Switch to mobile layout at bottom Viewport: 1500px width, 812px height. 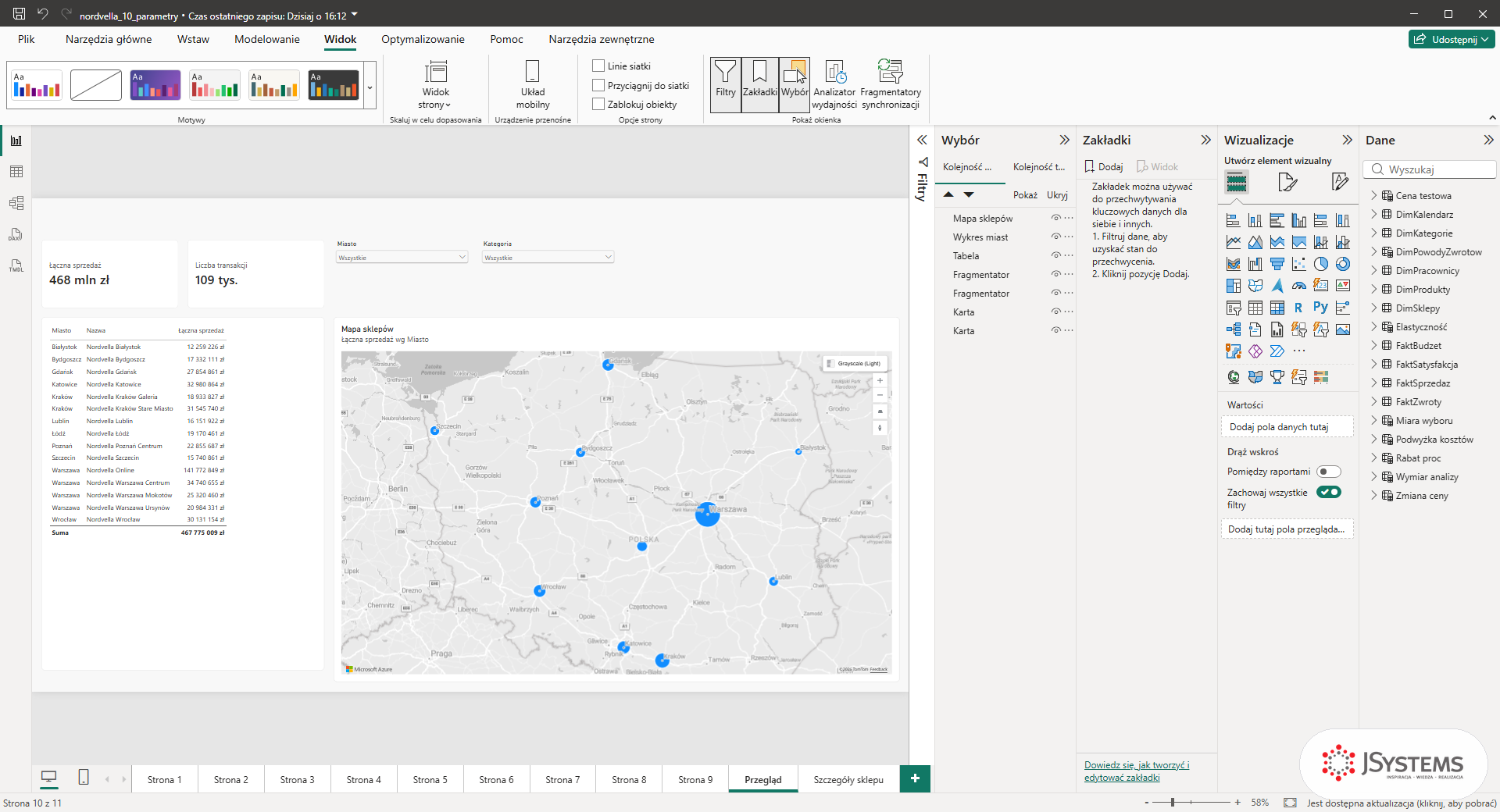point(84,777)
